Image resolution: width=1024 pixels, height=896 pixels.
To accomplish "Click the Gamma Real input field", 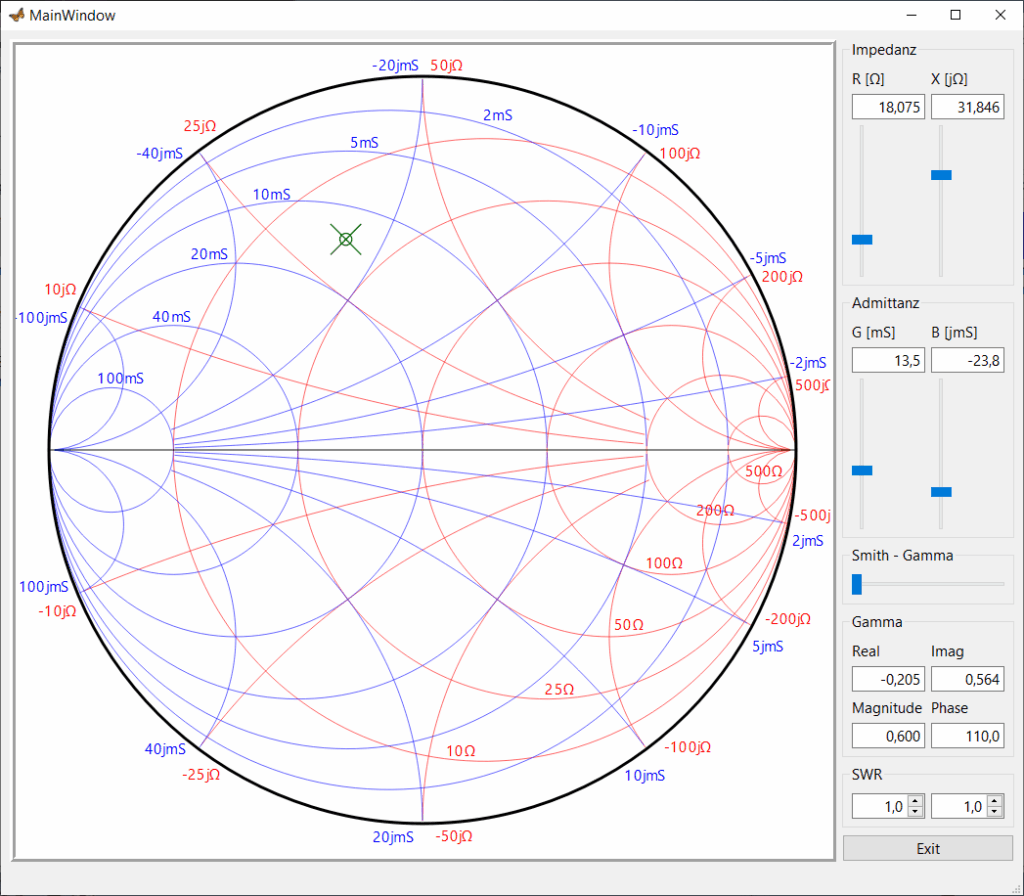I will (888, 679).
